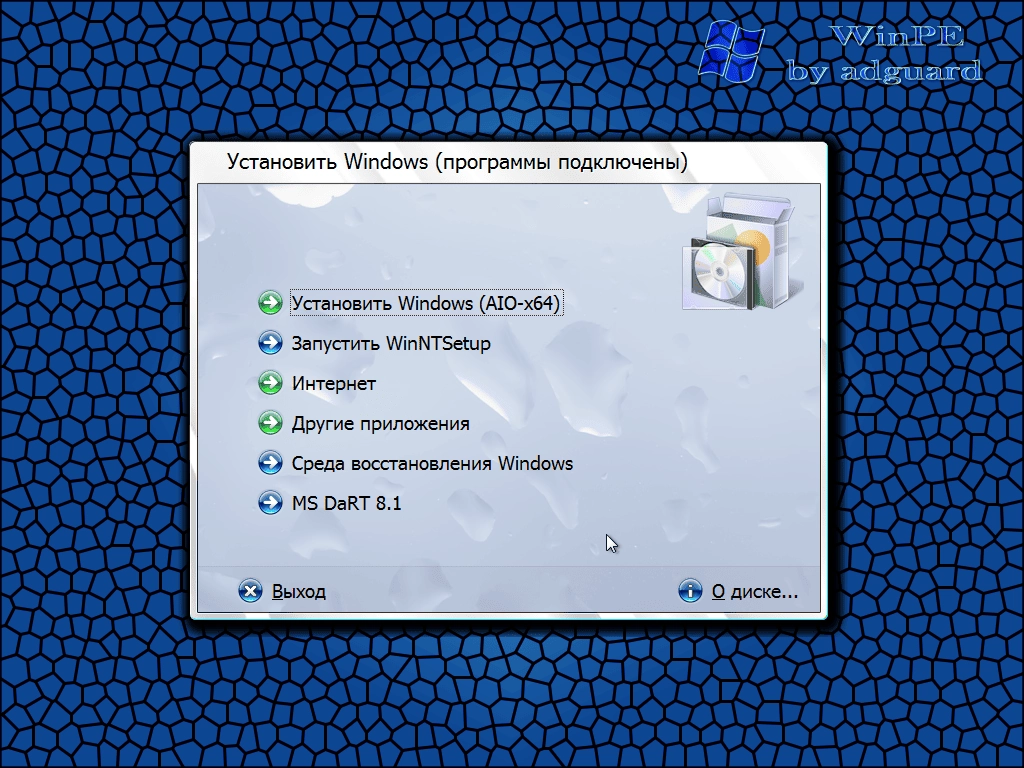Open О диске... information
1024x768 pixels.
point(755,592)
